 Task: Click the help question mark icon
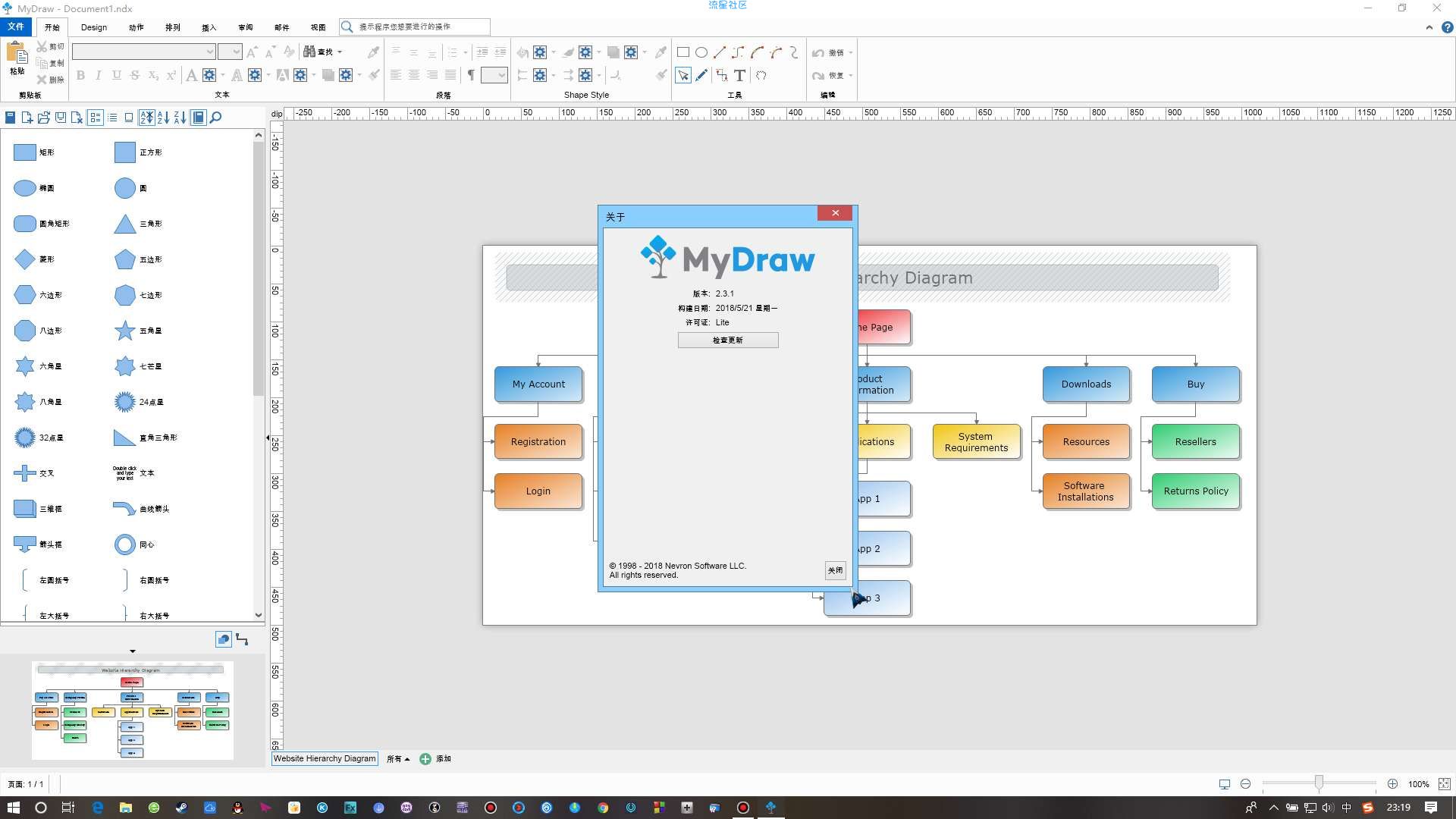click(x=1447, y=27)
